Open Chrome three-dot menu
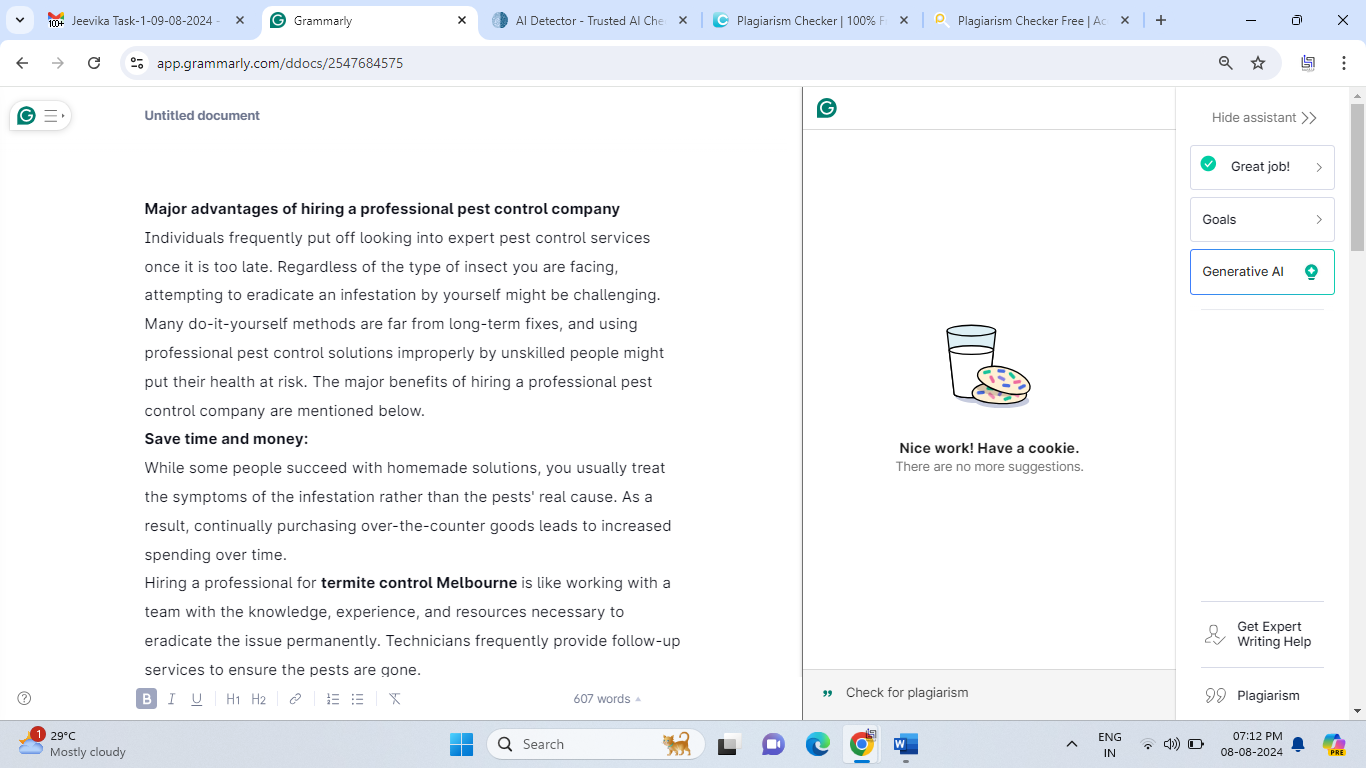1366x768 pixels. point(1344,63)
